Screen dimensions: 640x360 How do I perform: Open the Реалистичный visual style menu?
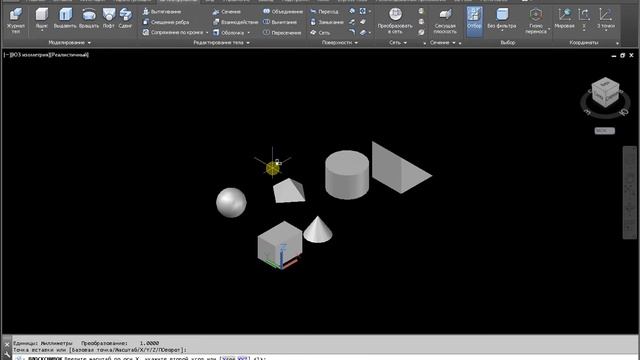[69, 55]
